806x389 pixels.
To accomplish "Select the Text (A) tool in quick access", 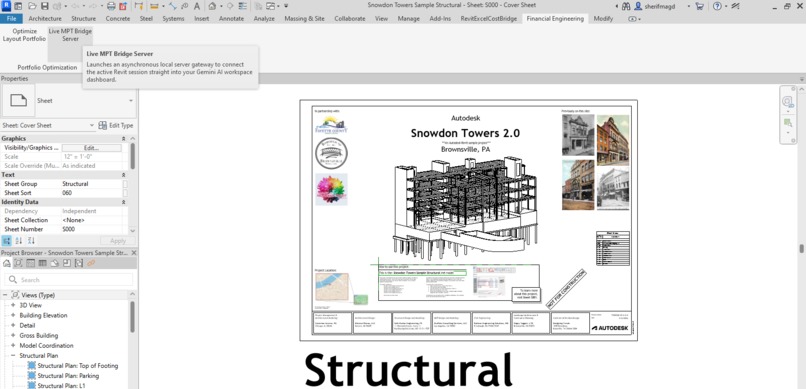I will coord(197,6).
